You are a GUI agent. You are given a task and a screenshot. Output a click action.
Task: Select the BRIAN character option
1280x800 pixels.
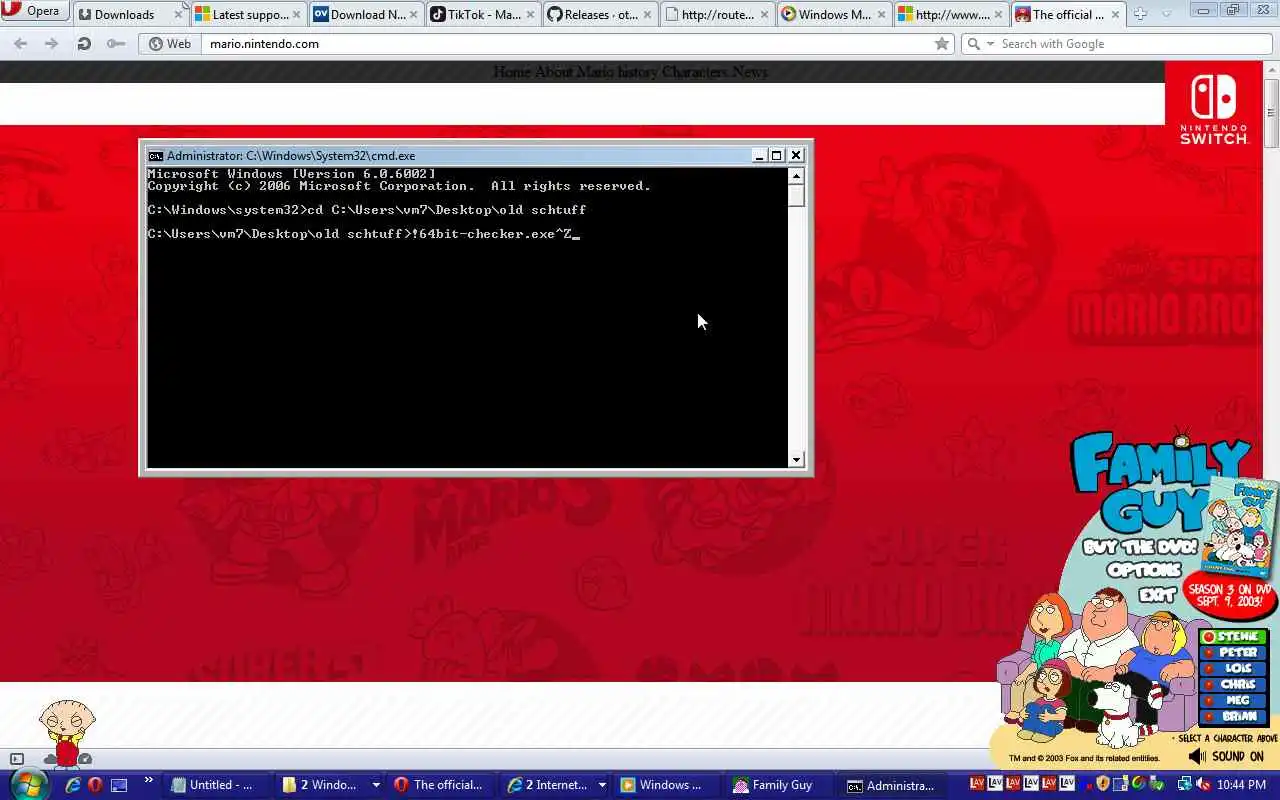coord(1233,717)
